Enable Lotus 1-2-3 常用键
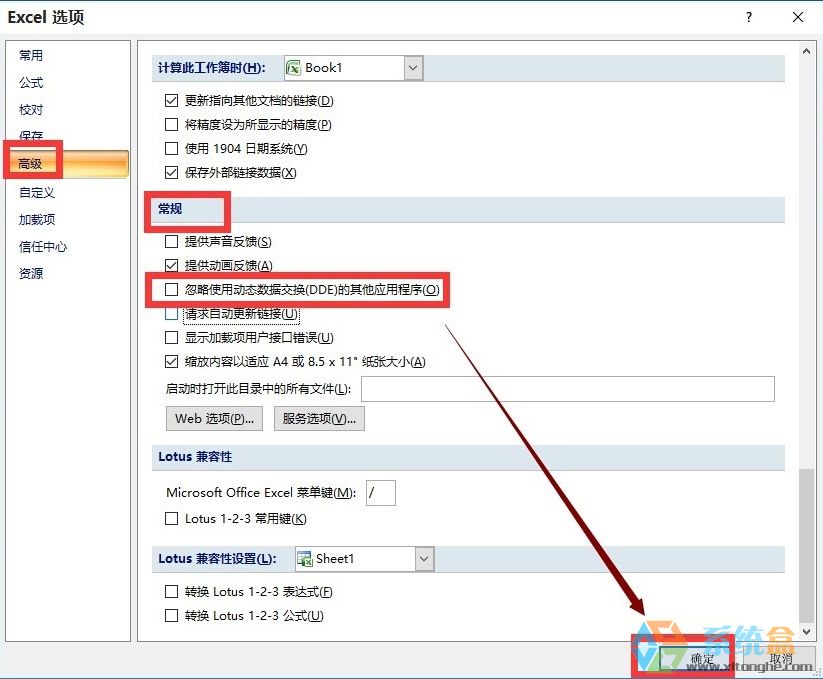Screen dimensions: 823x679 pos(171,519)
